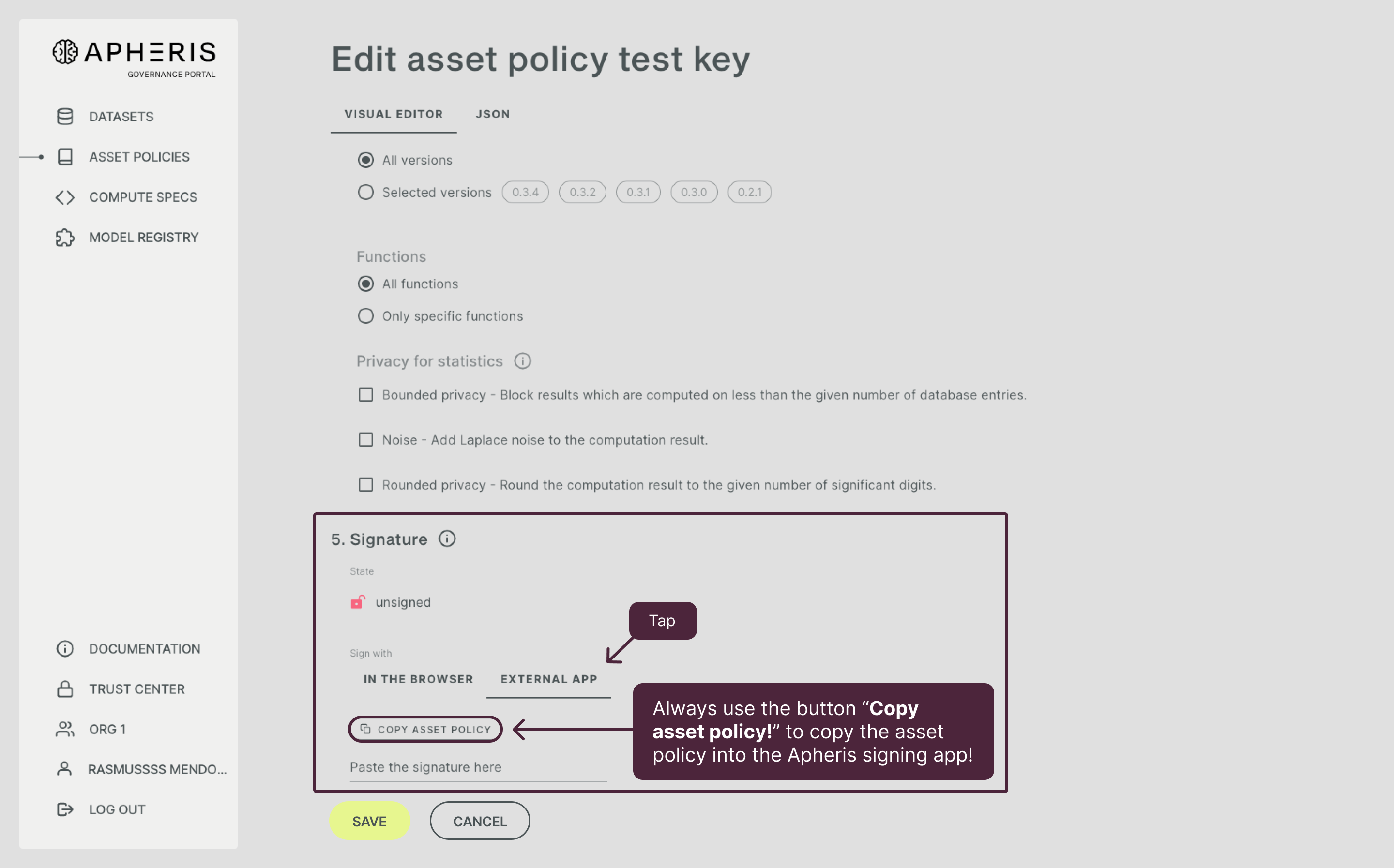Select the In The Browser signing tab
The height and width of the screenshot is (868, 1394).
coord(417,679)
